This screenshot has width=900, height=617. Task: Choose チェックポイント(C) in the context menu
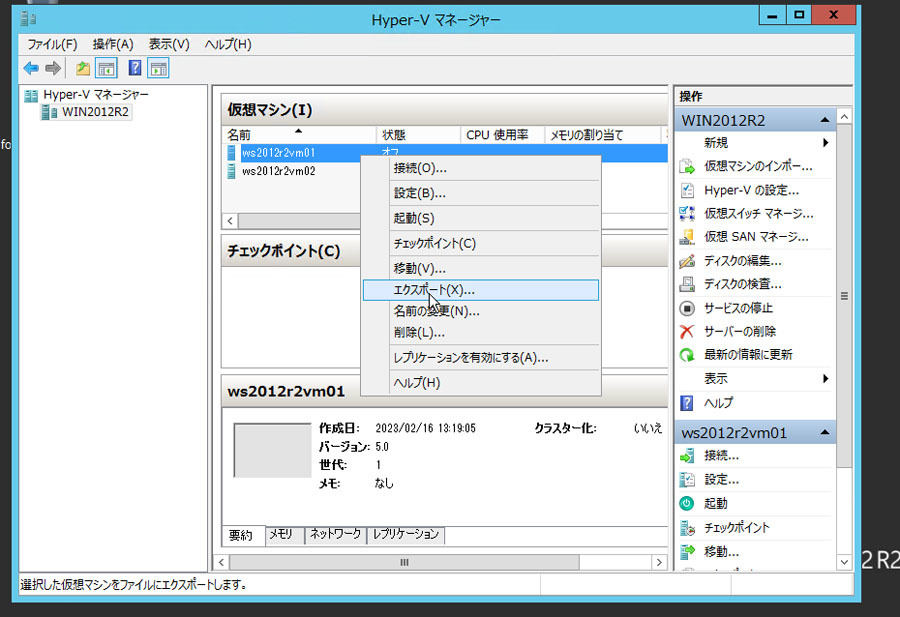pos(481,243)
